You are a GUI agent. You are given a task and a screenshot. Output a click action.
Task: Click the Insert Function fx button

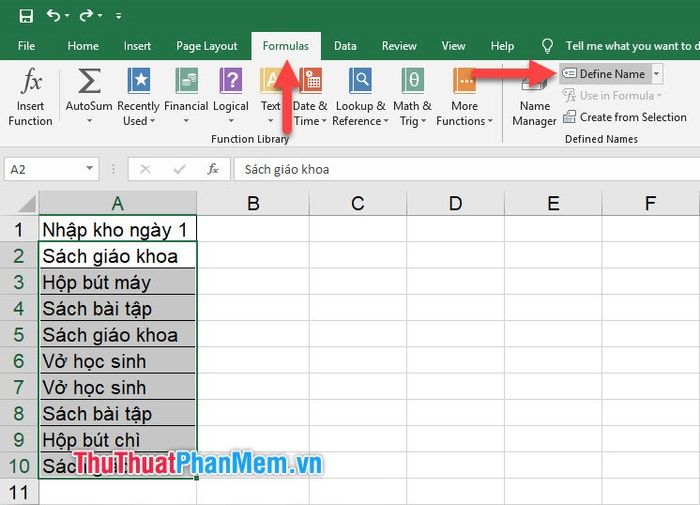(30, 97)
